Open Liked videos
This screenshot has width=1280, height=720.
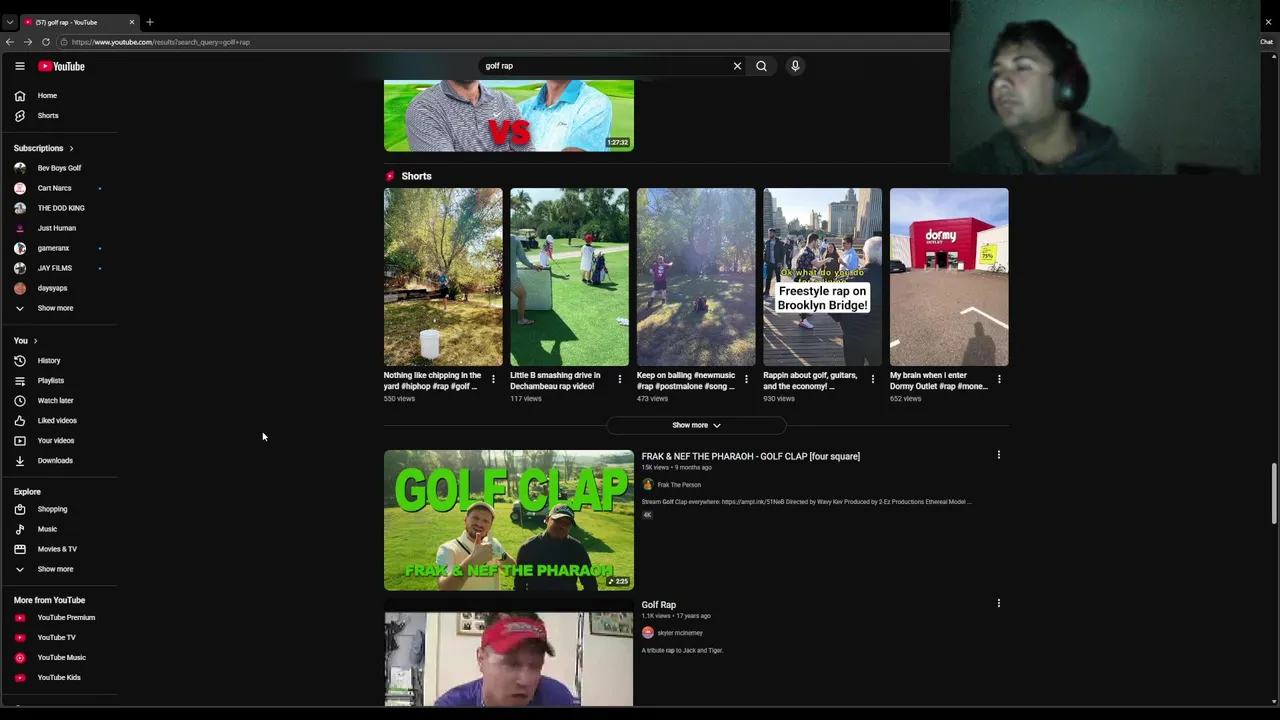click(59, 420)
